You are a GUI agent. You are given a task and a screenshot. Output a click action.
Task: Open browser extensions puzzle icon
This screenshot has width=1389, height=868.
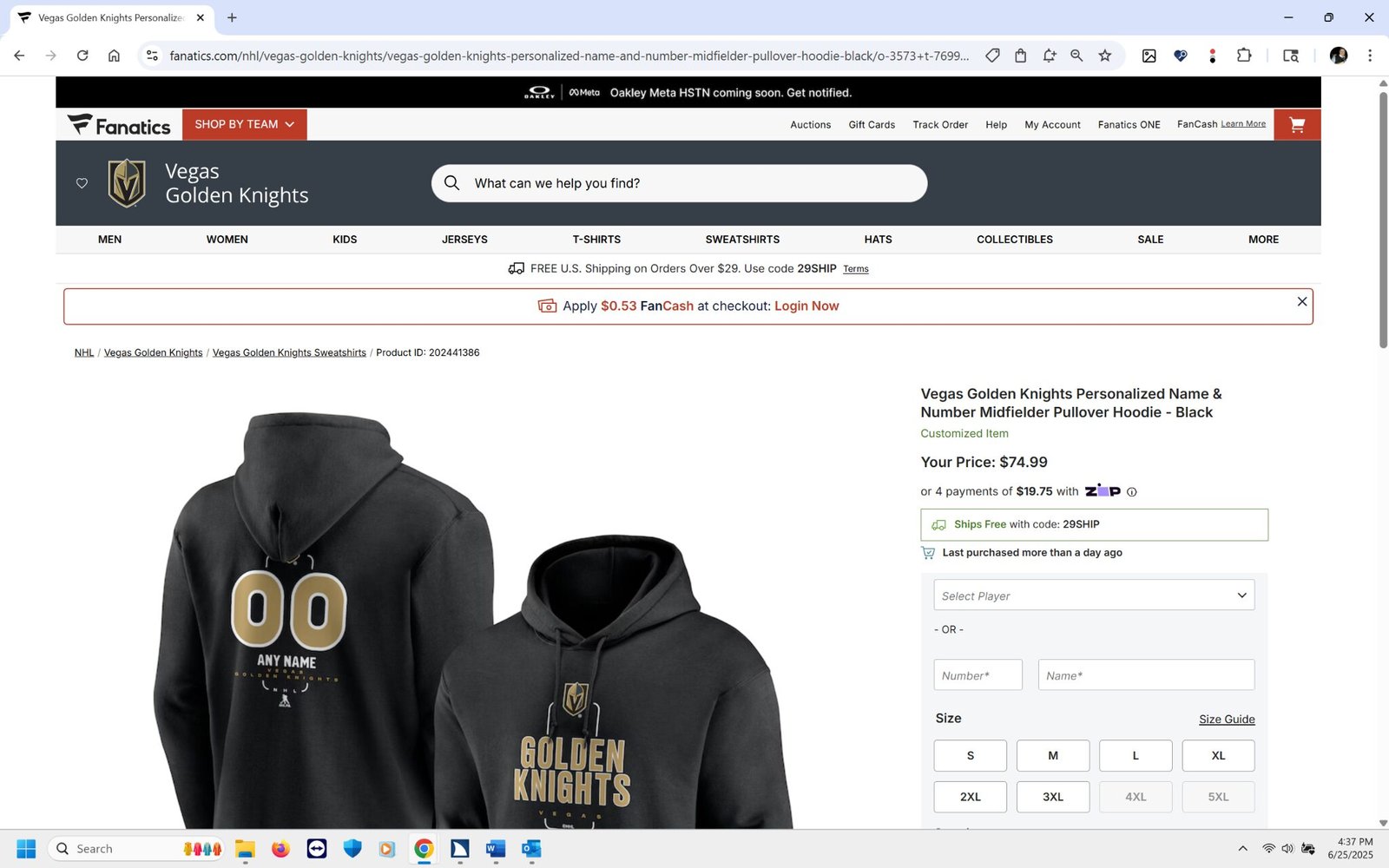pyautogui.click(x=1244, y=56)
